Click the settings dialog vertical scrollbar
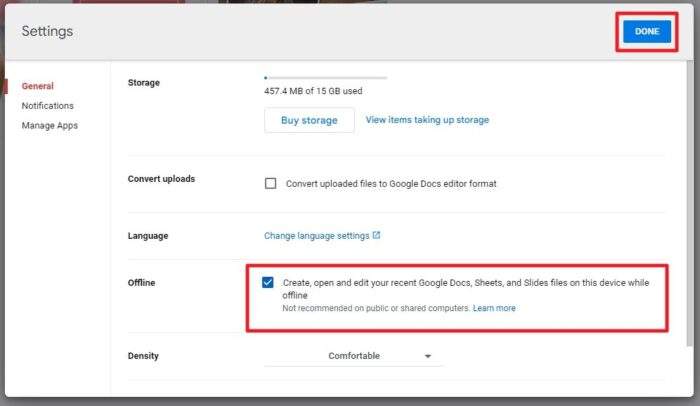 [690, 203]
